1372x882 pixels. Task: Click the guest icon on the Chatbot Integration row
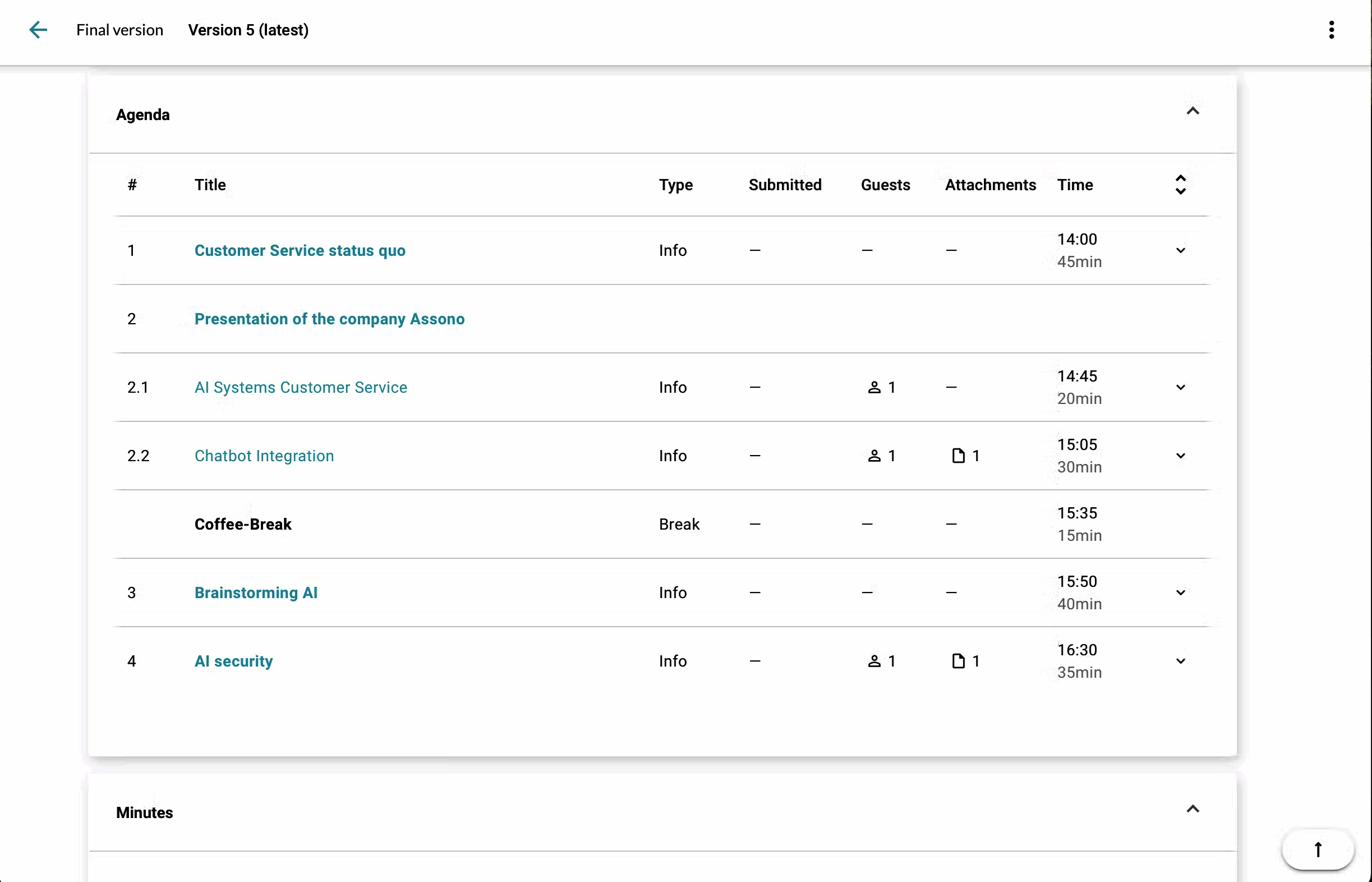pyautogui.click(x=875, y=456)
